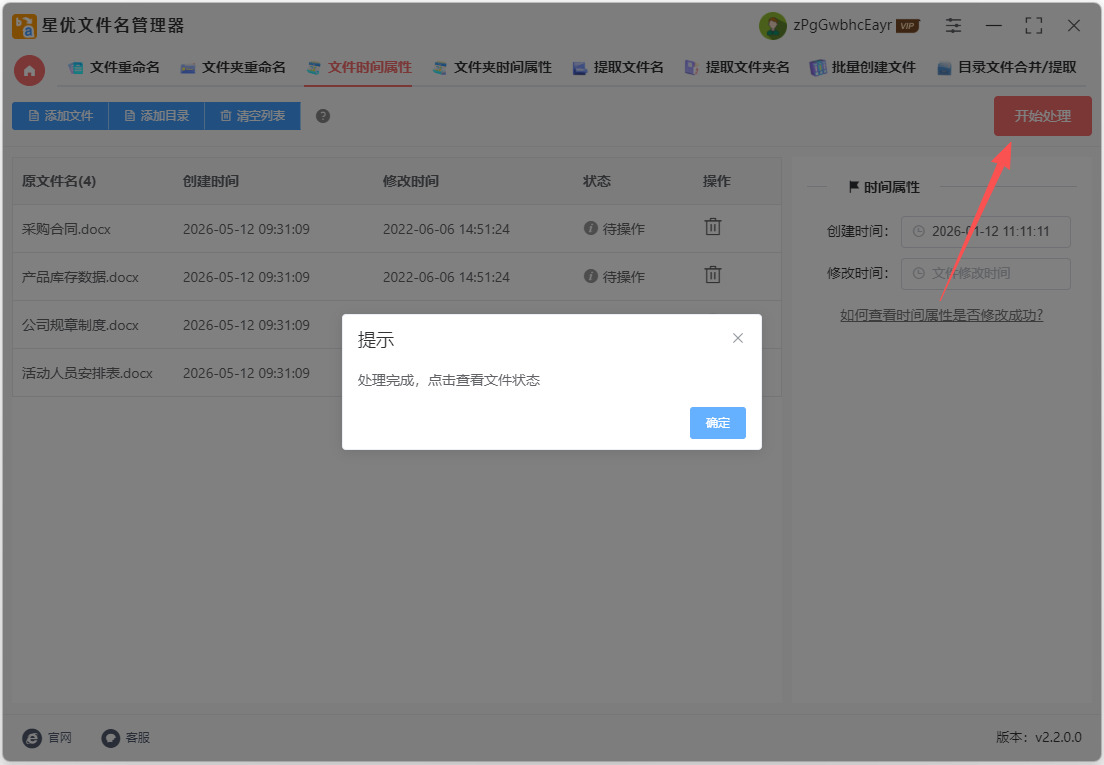Screen dimensions: 1104x765
Task: Open 目录文件合并/提取 tab
Action: (x=1007, y=68)
